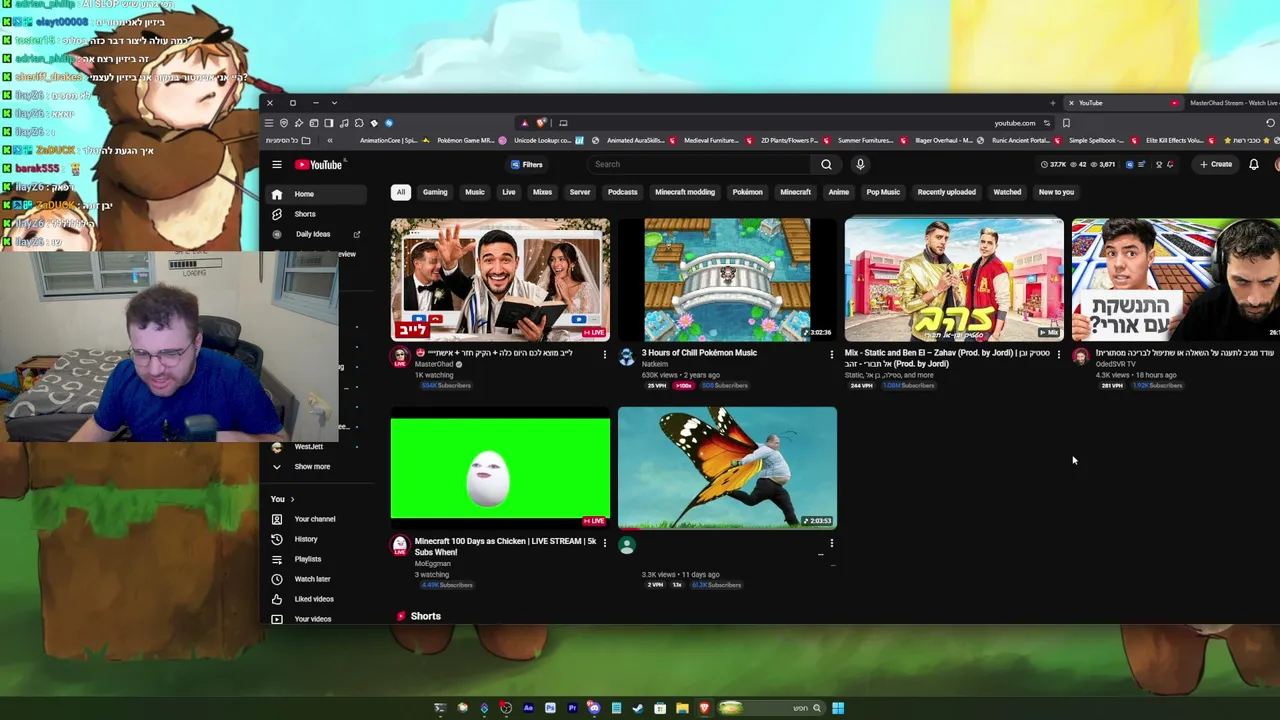Expand the You section chevron

(292, 499)
